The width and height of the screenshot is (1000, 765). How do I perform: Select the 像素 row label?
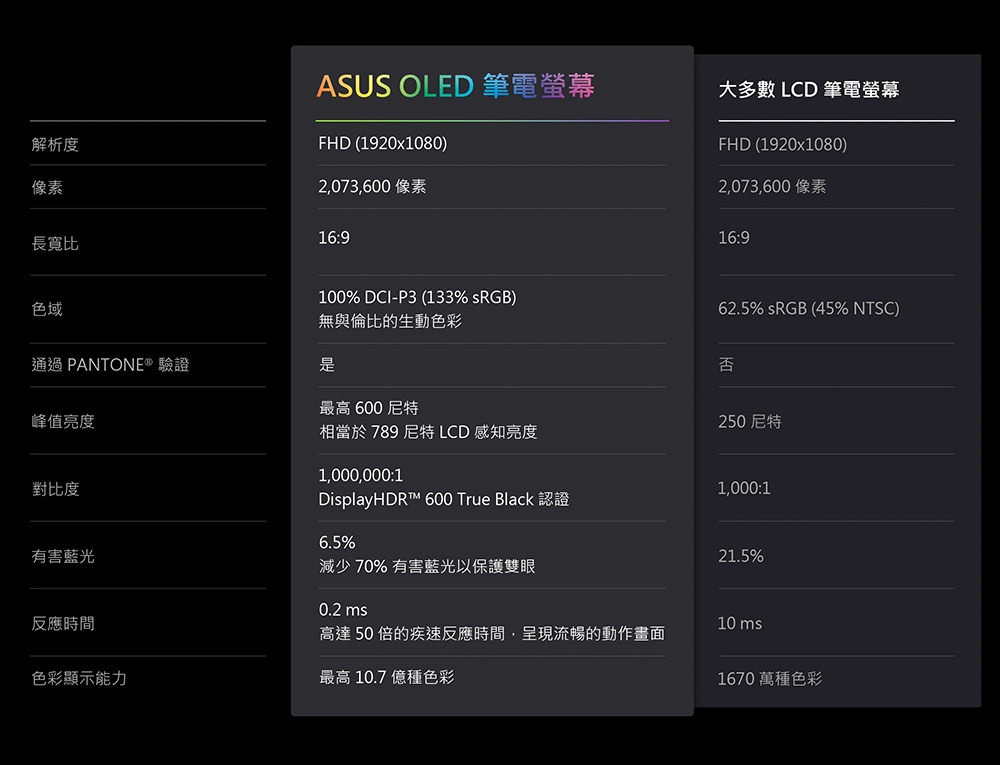click(x=47, y=187)
